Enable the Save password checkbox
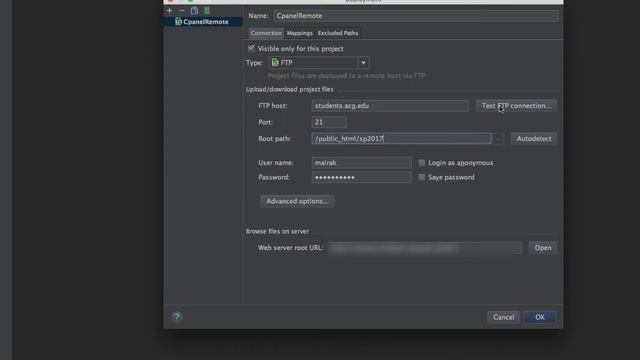 point(422,177)
